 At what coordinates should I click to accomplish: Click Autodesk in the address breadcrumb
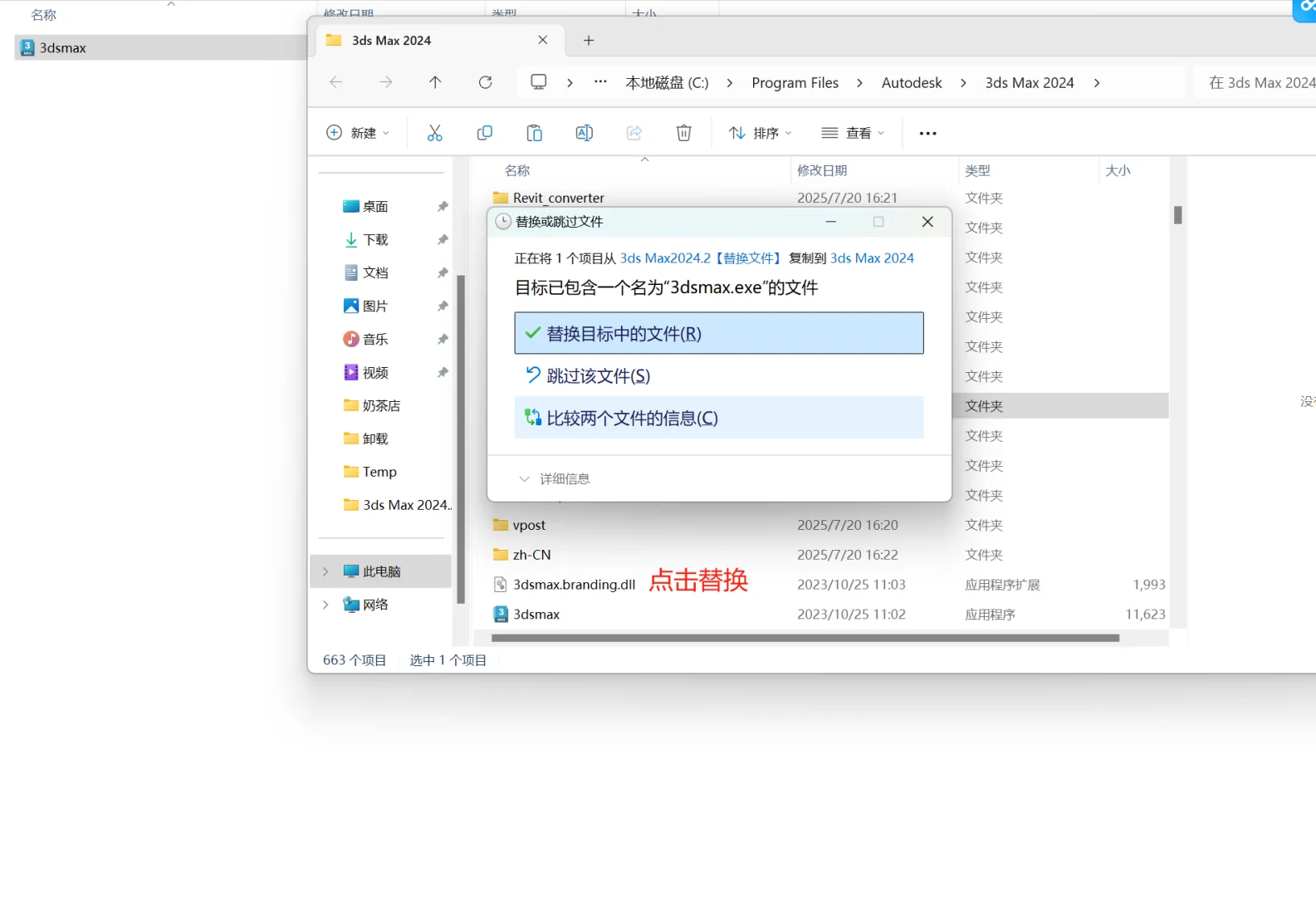click(x=912, y=82)
